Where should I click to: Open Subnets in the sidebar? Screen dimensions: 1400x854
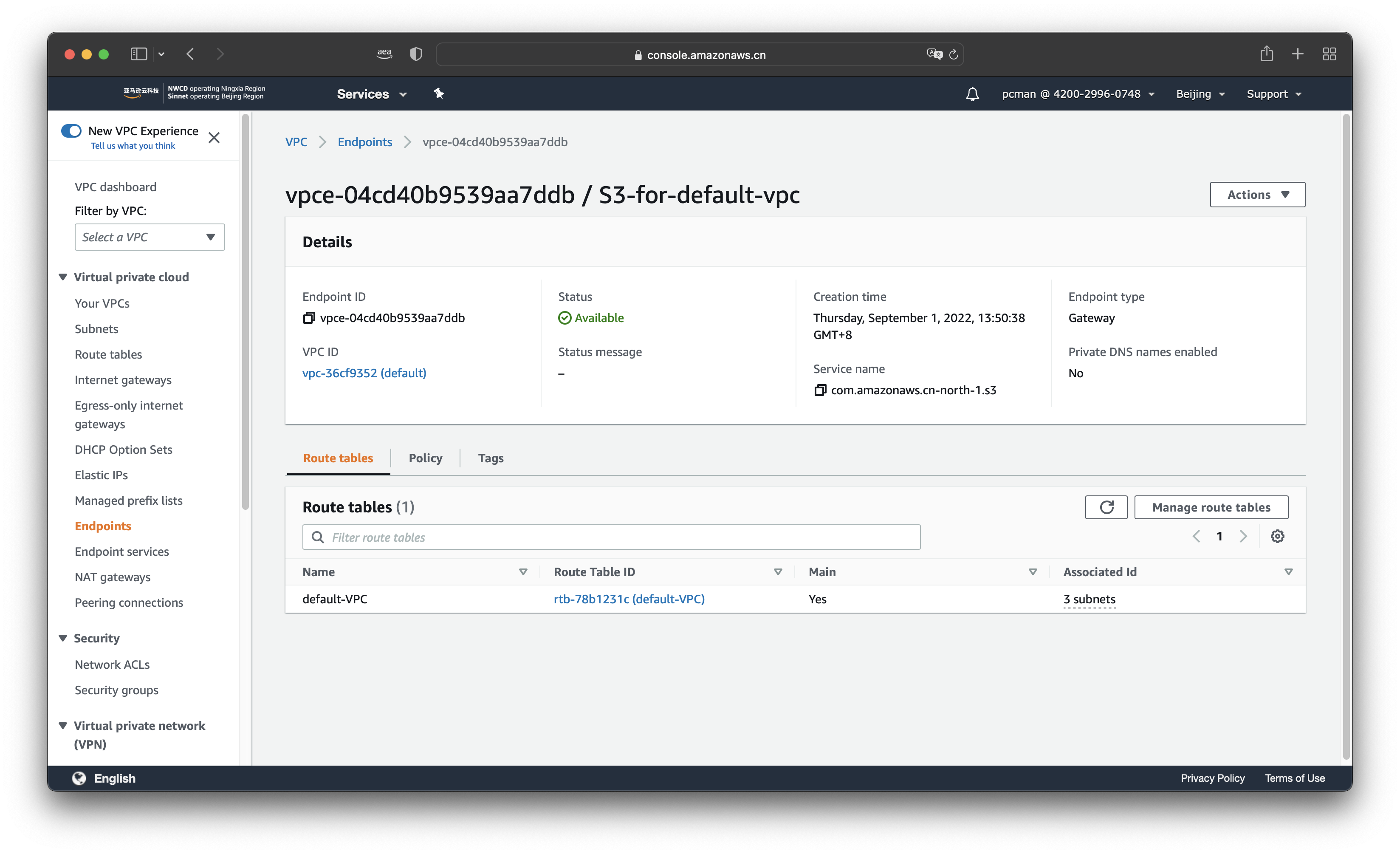pyautogui.click(x=96, y=329)
